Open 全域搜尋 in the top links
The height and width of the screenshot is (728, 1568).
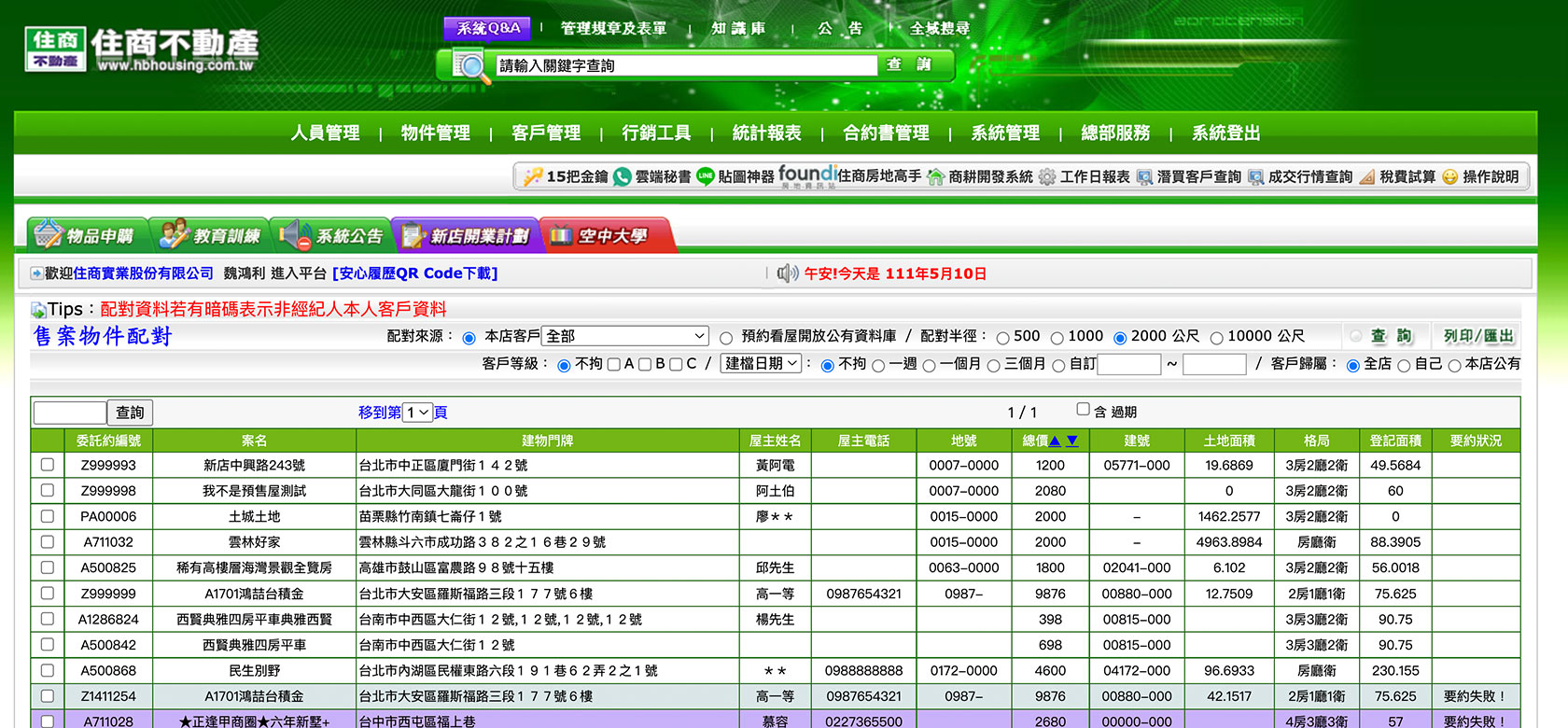(940, 28)
